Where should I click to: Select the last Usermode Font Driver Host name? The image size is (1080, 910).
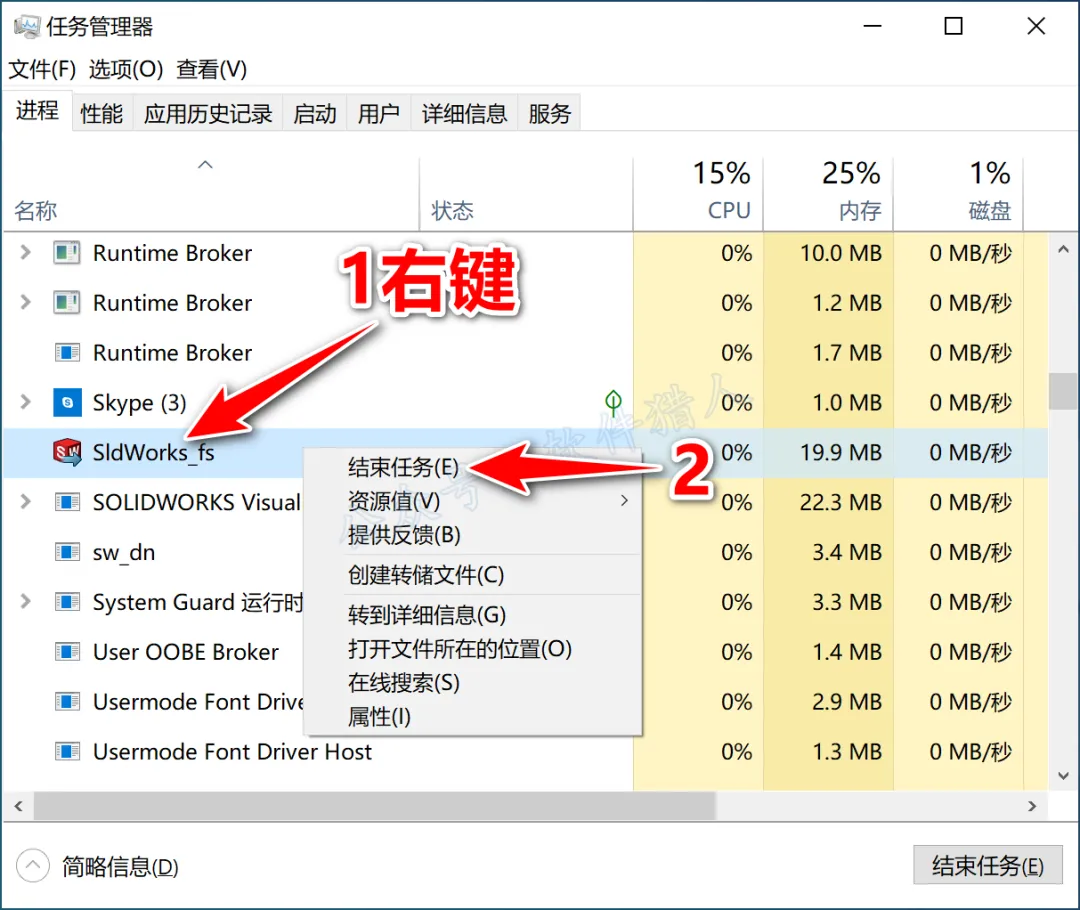coord(232,752)
